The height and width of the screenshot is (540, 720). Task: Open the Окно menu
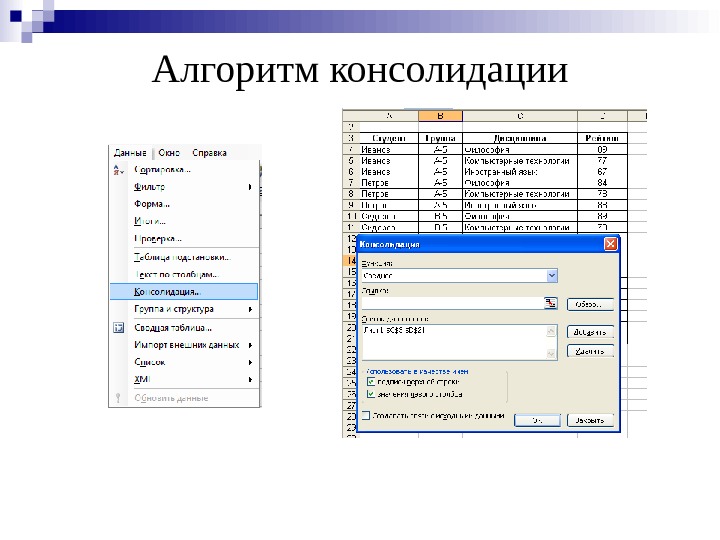pos(169,153)
